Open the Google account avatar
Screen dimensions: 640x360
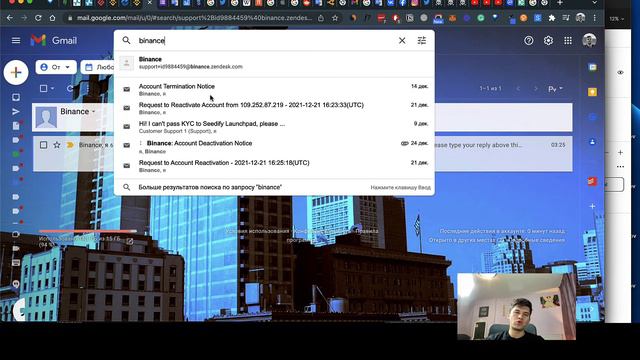tap(589, 40)
